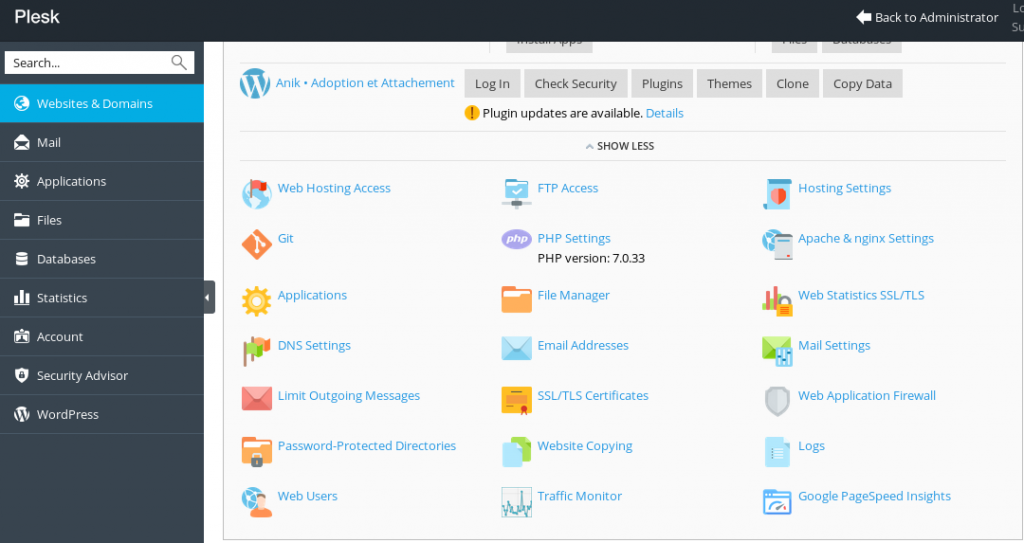
Task: Open the SSL/TLS Certificates text link
Action: point(593,396)
